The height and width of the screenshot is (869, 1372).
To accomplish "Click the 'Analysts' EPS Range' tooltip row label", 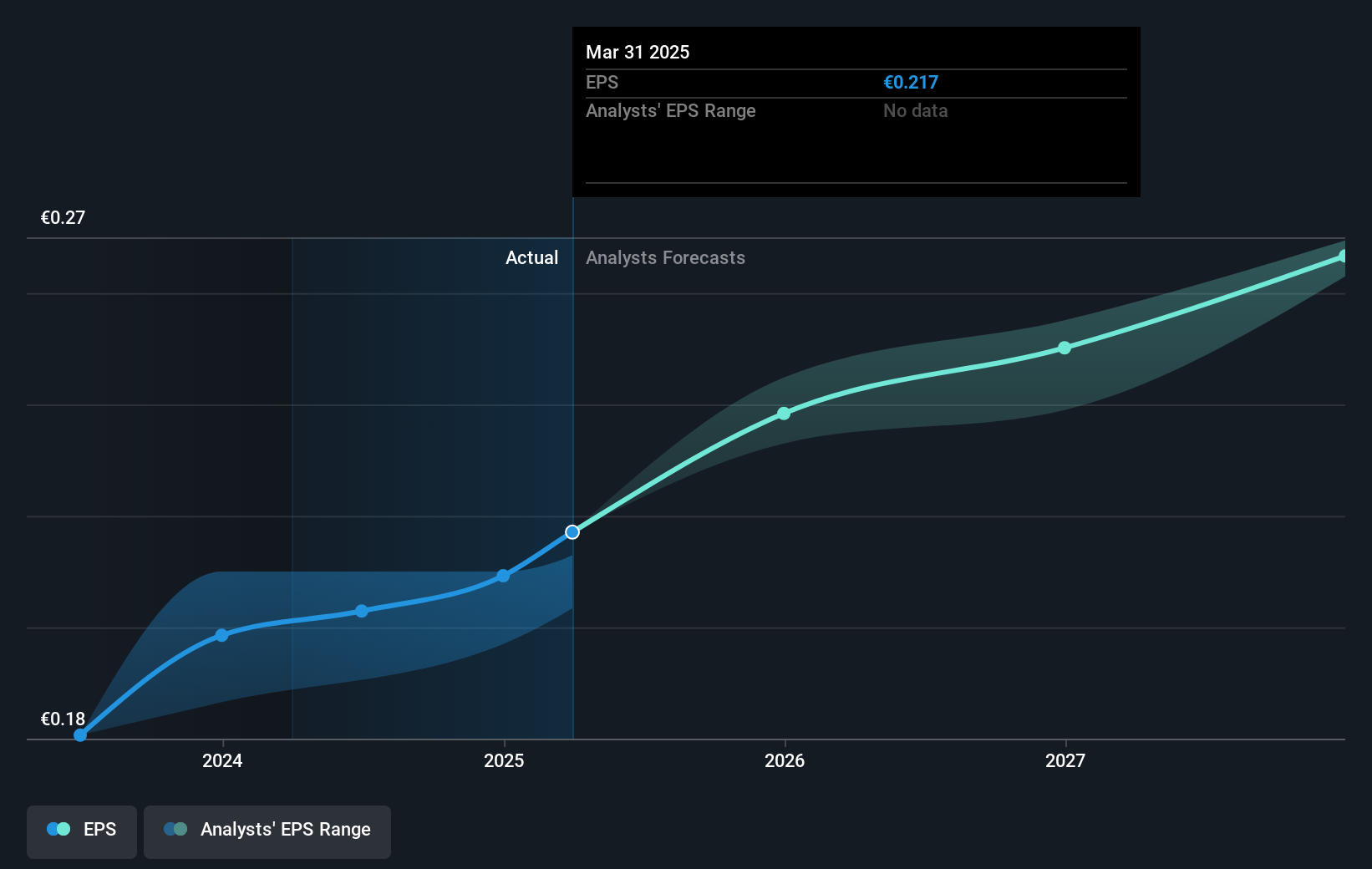I will click(x=670, y=110).
